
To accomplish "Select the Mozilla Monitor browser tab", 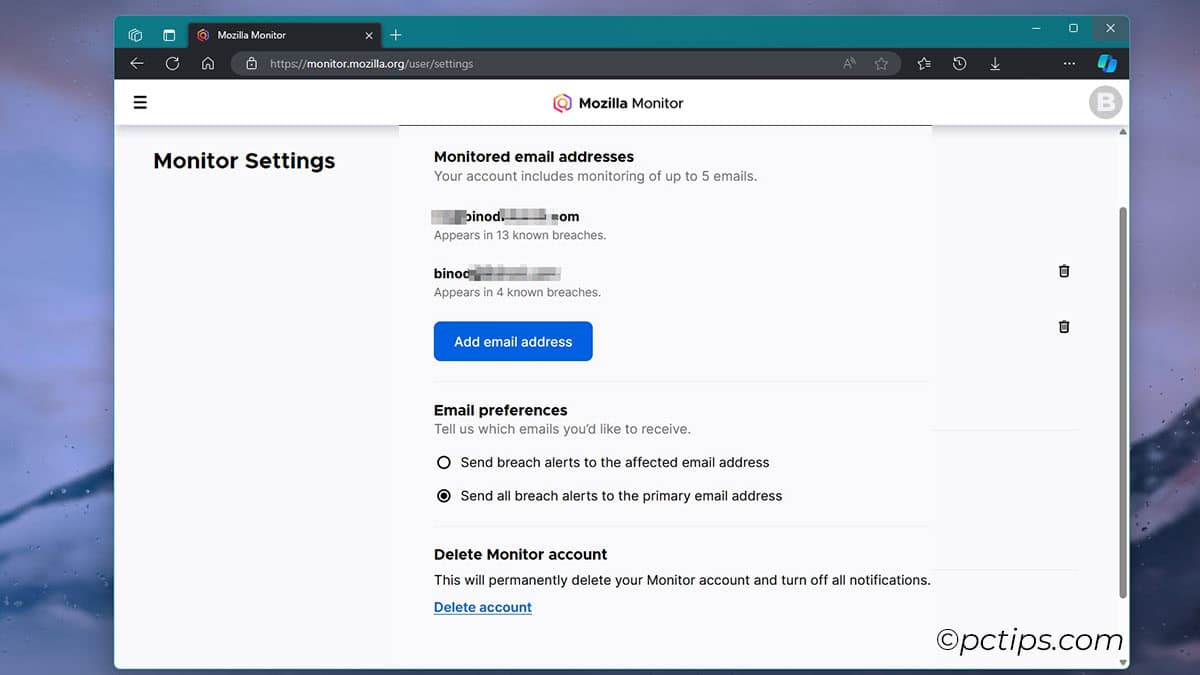I will point(286,35).
